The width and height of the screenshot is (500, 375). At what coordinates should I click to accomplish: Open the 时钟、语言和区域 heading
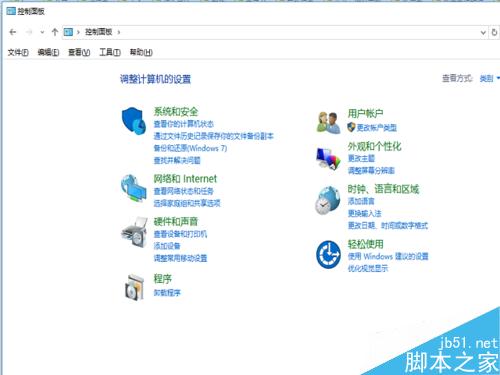(x=383, y=189)
